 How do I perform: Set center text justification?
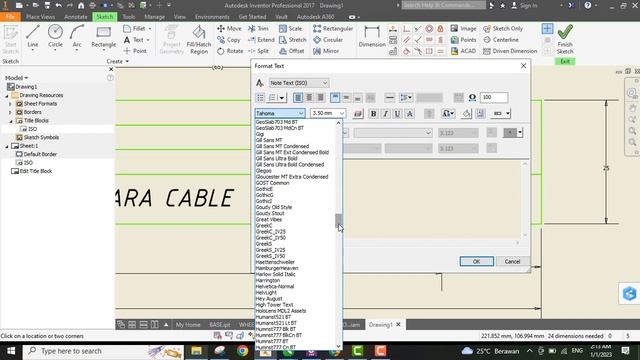click(x=309, y=98)
